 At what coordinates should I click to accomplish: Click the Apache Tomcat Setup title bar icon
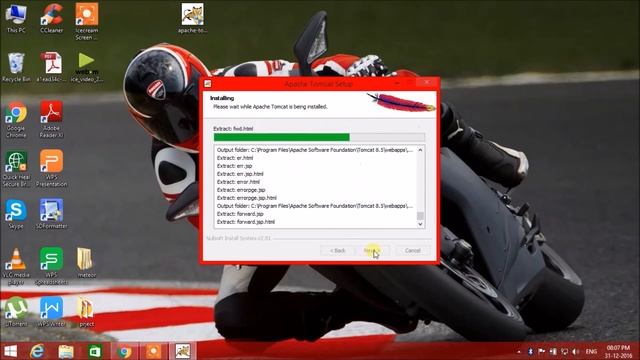pos(207,84)
